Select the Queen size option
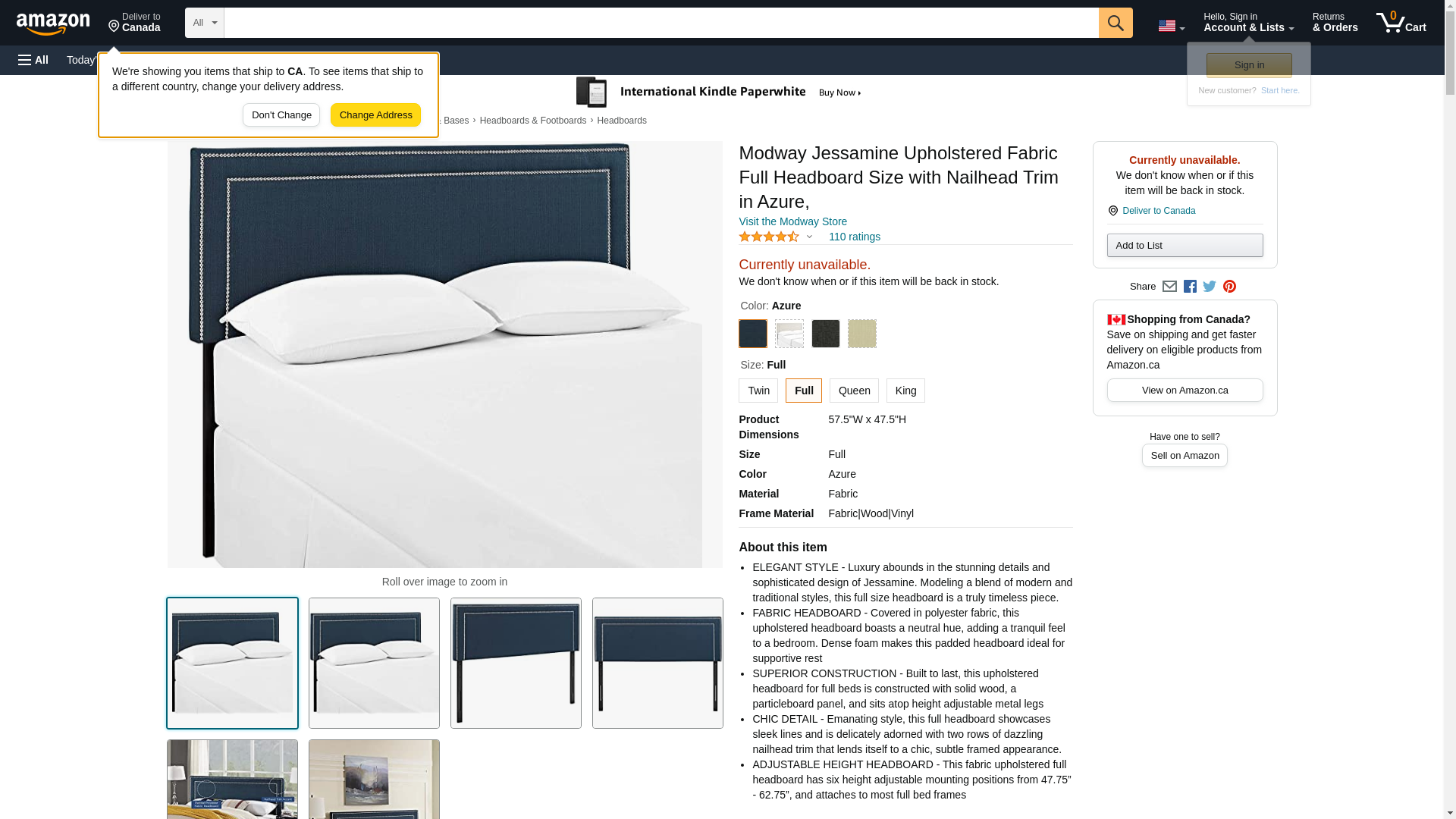The image size is (1456, 819). [x=854, y=391]
